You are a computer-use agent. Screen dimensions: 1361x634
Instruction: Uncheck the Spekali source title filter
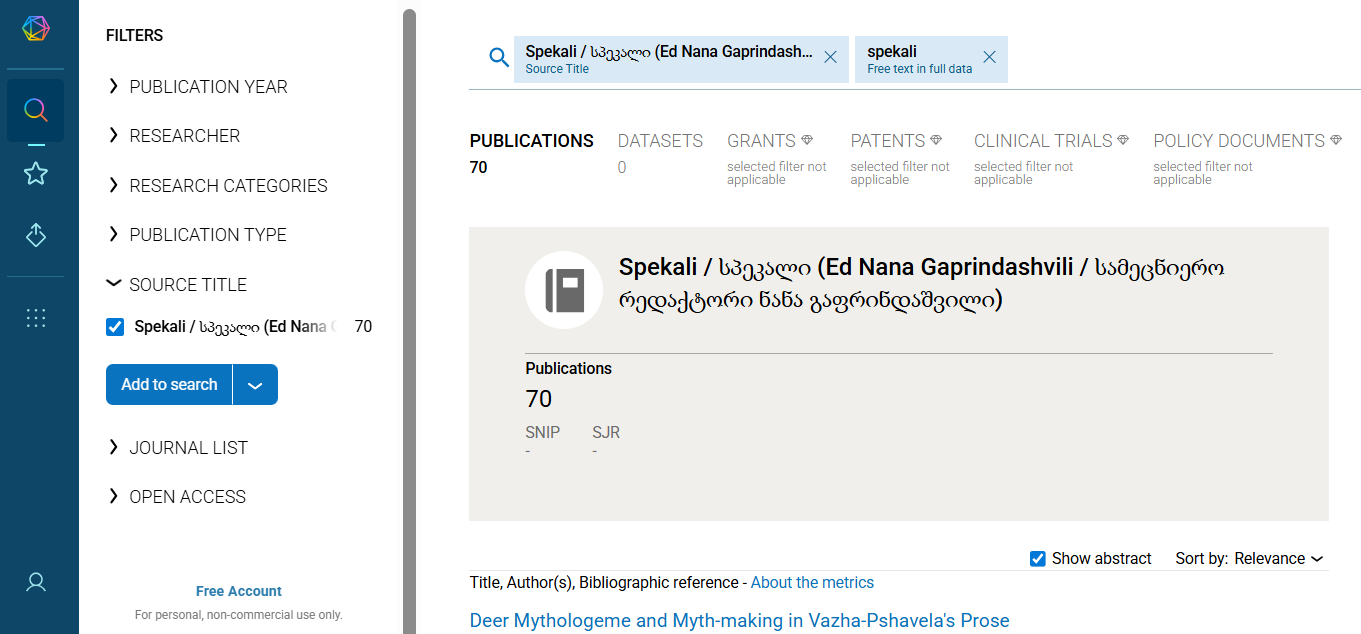click(x=115, y=327)
